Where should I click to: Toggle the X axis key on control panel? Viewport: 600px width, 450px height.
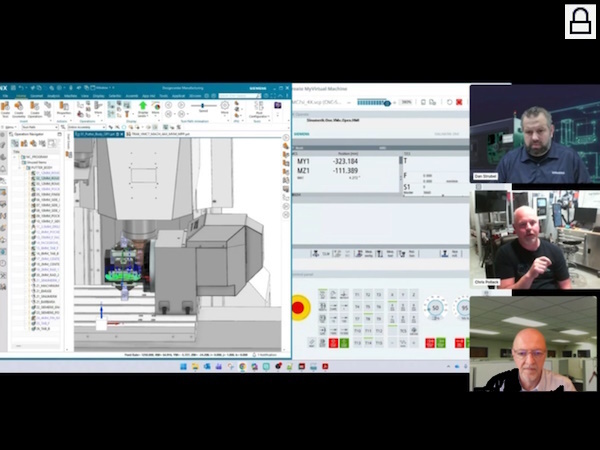(x=392, y=295)
